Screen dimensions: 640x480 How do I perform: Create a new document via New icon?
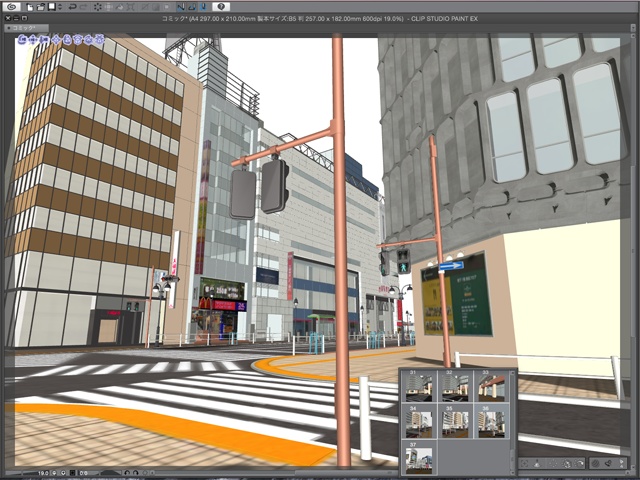click(30, 7)
